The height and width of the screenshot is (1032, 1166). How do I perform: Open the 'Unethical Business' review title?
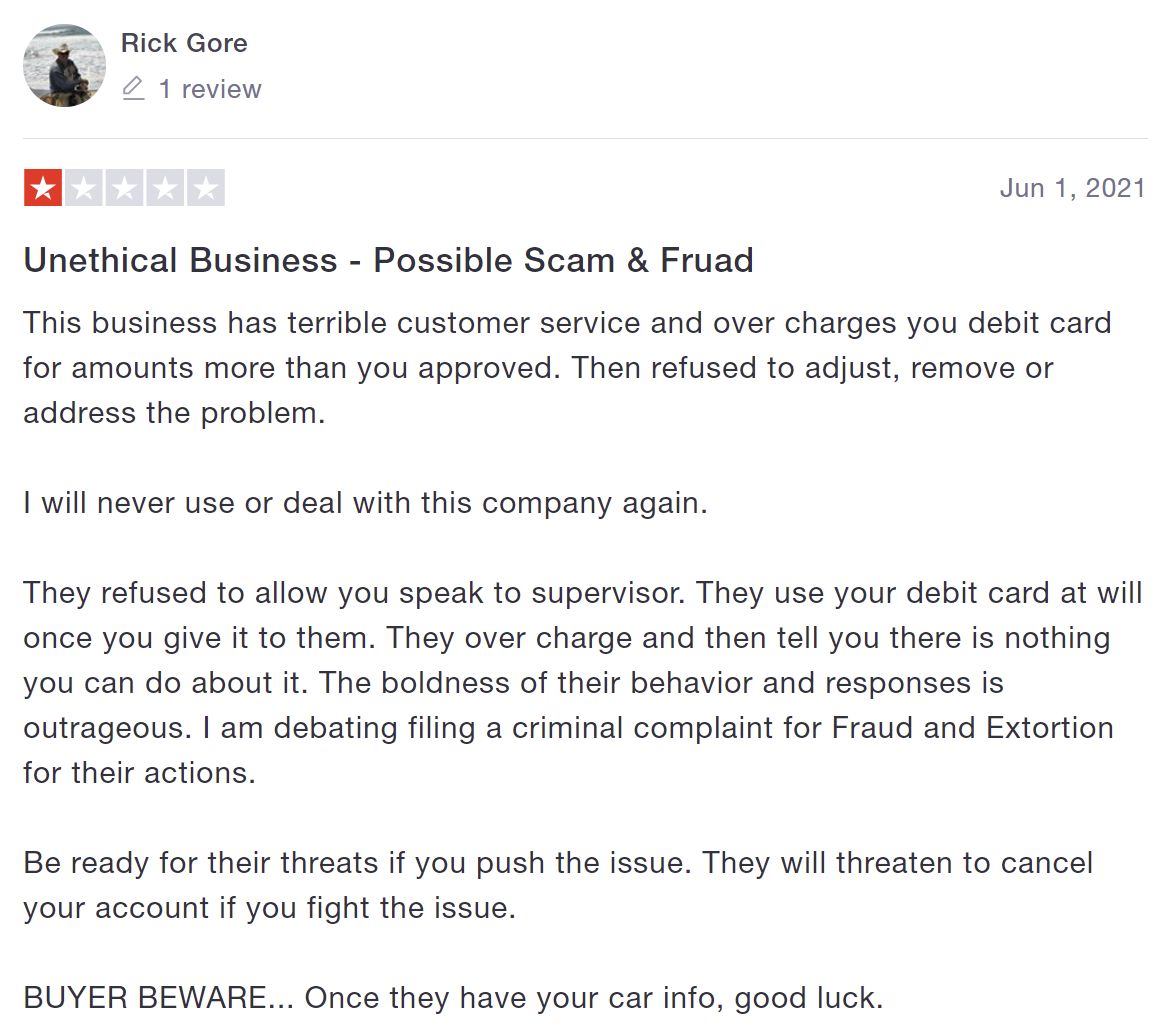388,260
